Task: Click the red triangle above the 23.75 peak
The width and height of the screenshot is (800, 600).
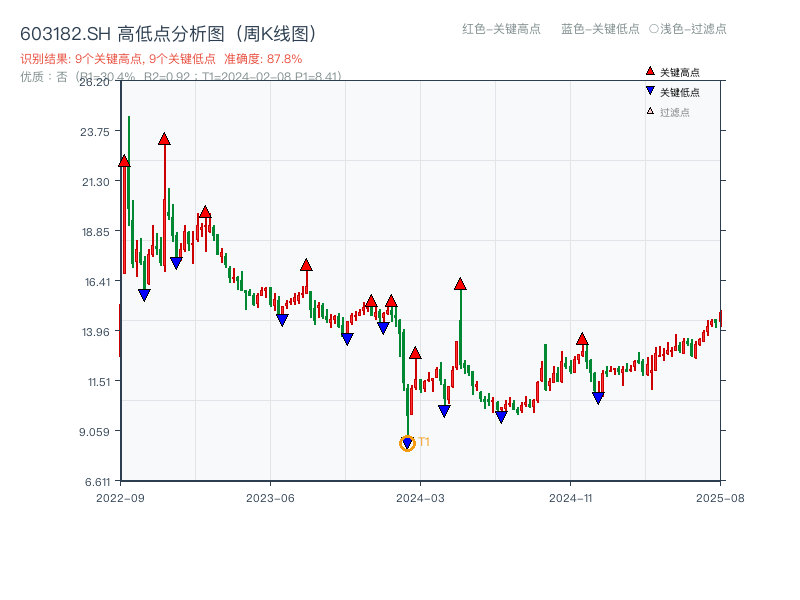Action: [x=164, y=139]
